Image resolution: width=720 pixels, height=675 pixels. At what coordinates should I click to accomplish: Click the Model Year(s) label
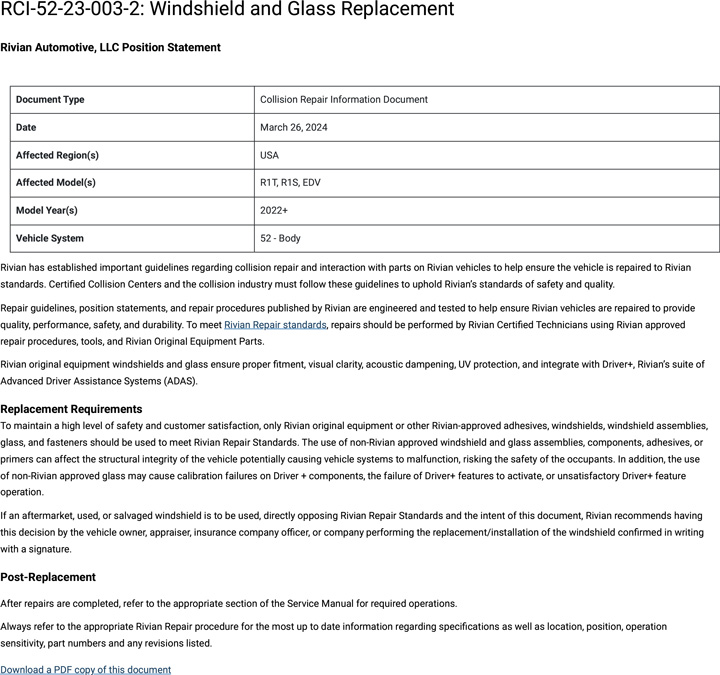click(x=47, y=211)
